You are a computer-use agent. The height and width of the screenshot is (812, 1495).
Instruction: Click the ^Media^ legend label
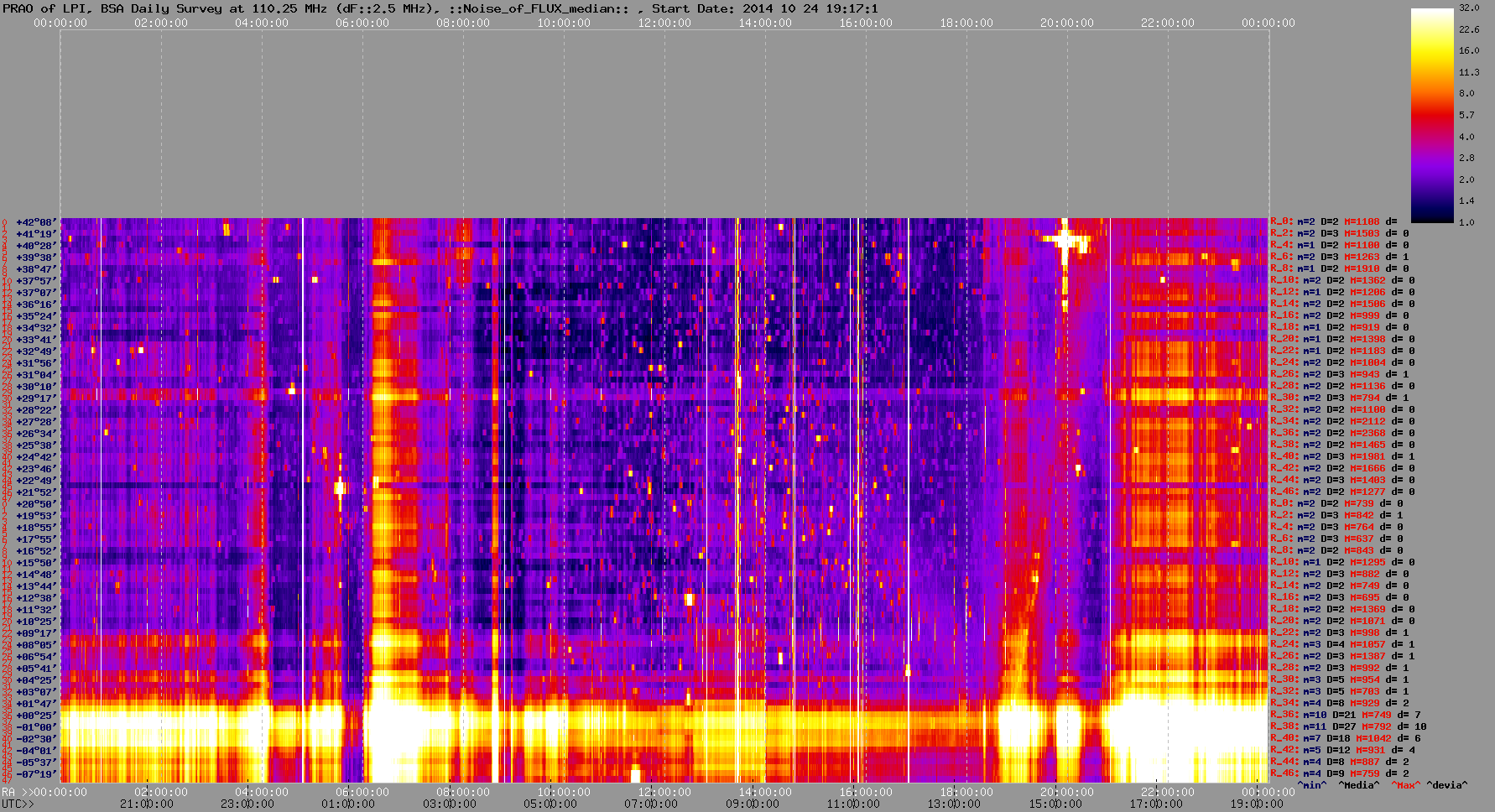[1359, 785]
